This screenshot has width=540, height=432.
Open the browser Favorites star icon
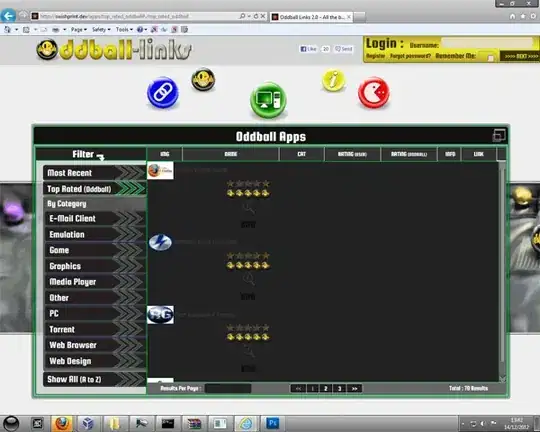(x=523, y=16)
